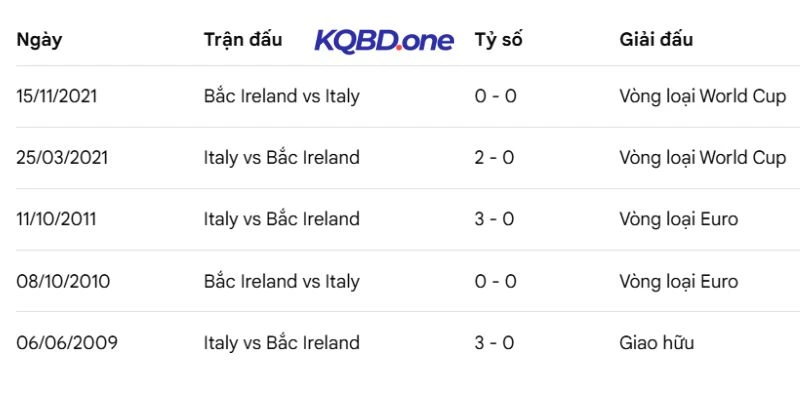The width and height of the screenshot is (800, 400).
Task: Click the 3 - 0 score from 06/06/2009
Action: click(495, 343)
